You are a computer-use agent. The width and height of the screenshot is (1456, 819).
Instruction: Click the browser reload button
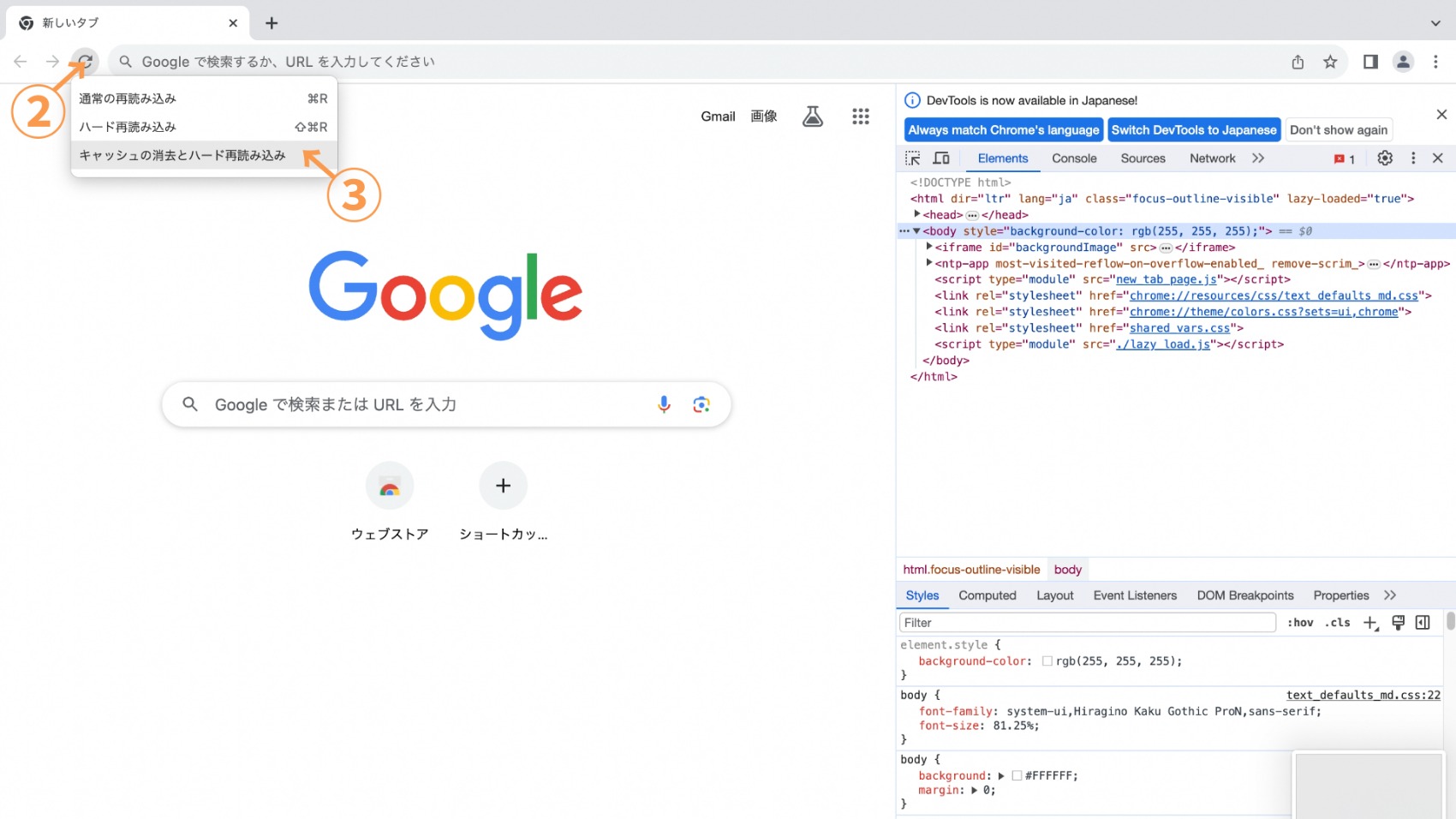(85, 62)
